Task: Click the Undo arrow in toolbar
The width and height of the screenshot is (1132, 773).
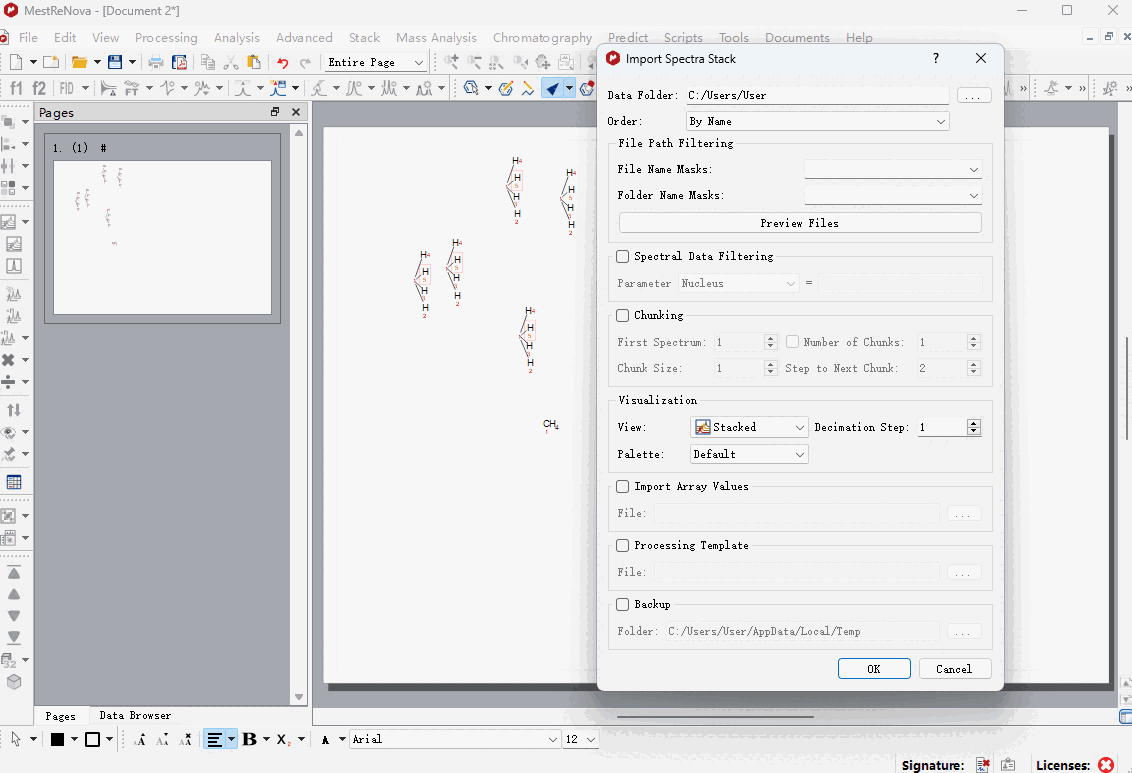Action: [282, 62]
